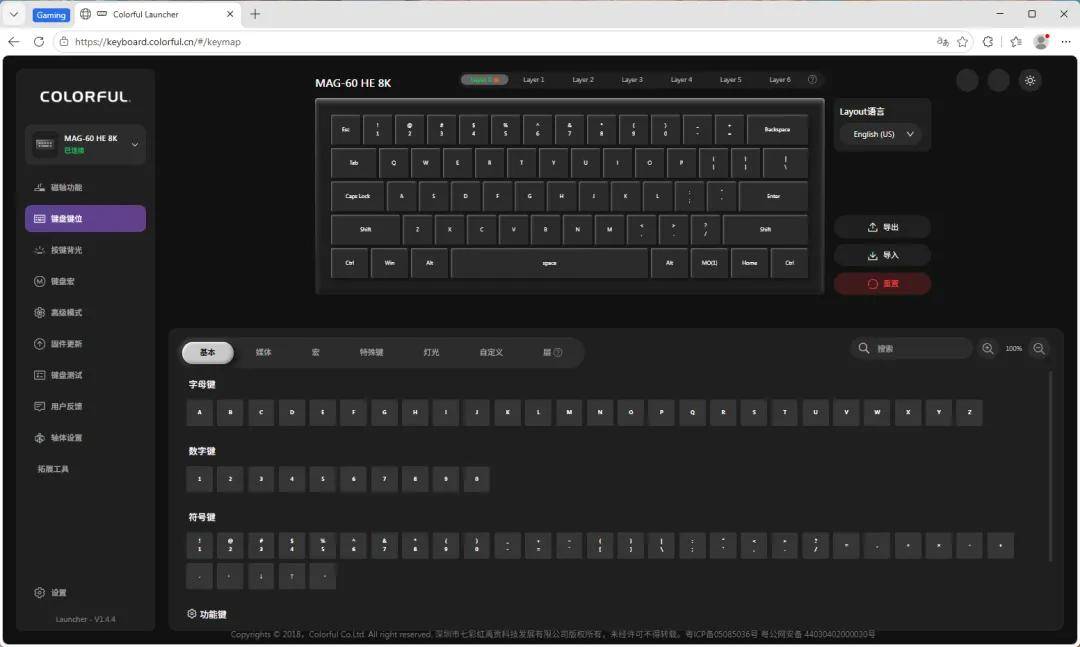Switch to the 宏 keycode tab
The width and height of the screenshot is (1080, 647).
tap(315, 352)
